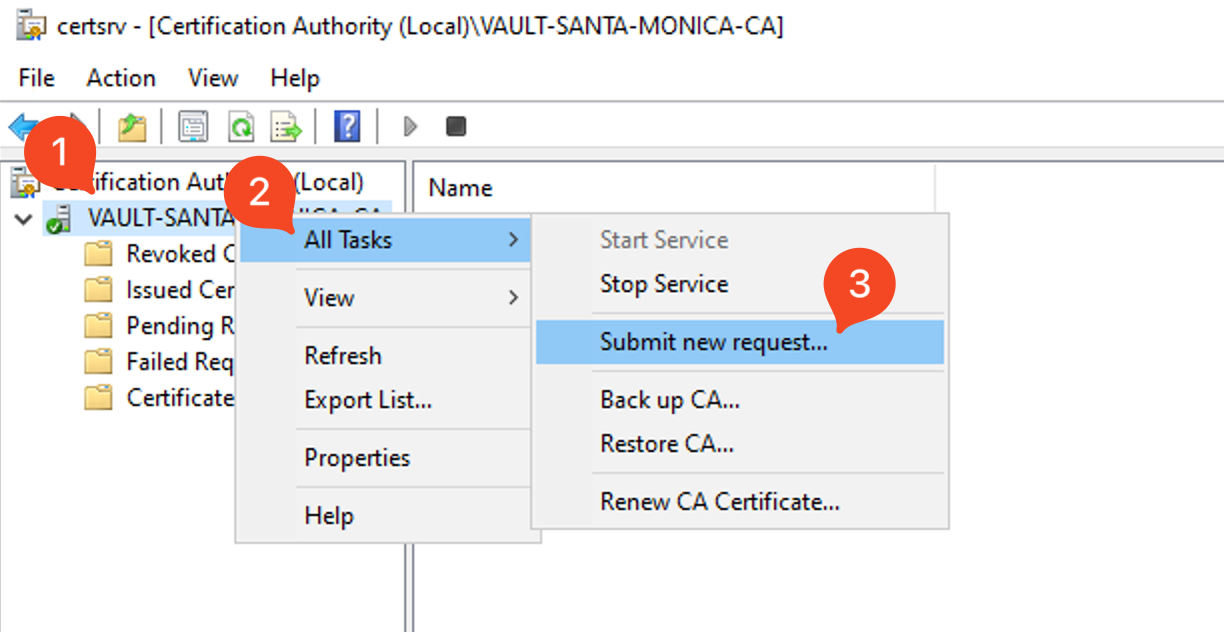This screenshot has height=632, width=1224.
Task: Click the Up One Level folder icon
Action: (132, 127)
